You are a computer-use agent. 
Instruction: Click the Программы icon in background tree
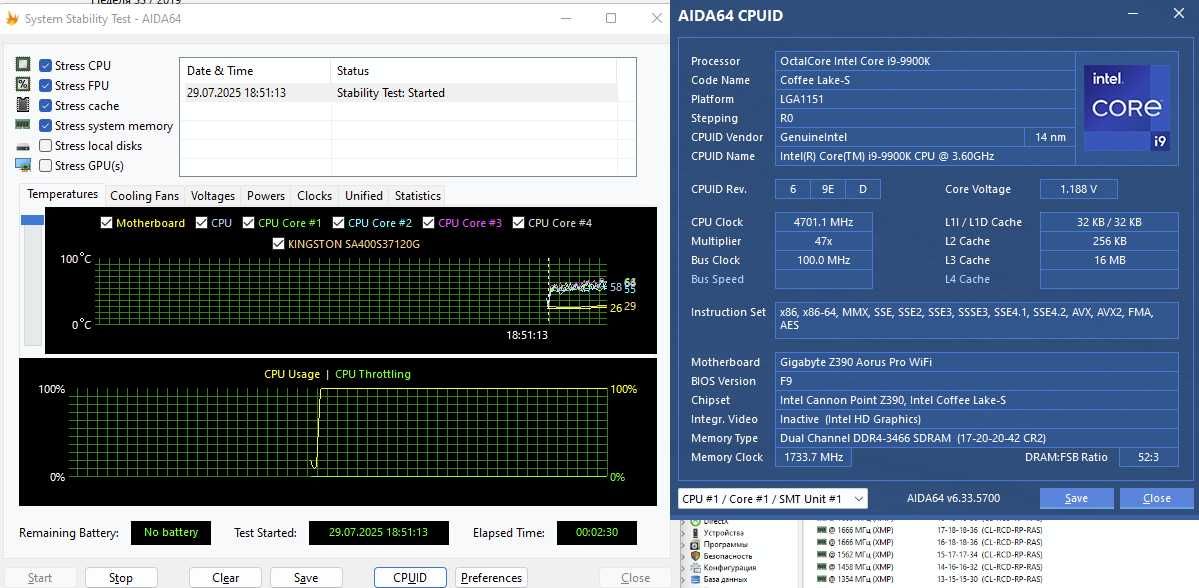click(x=695, y=544)
